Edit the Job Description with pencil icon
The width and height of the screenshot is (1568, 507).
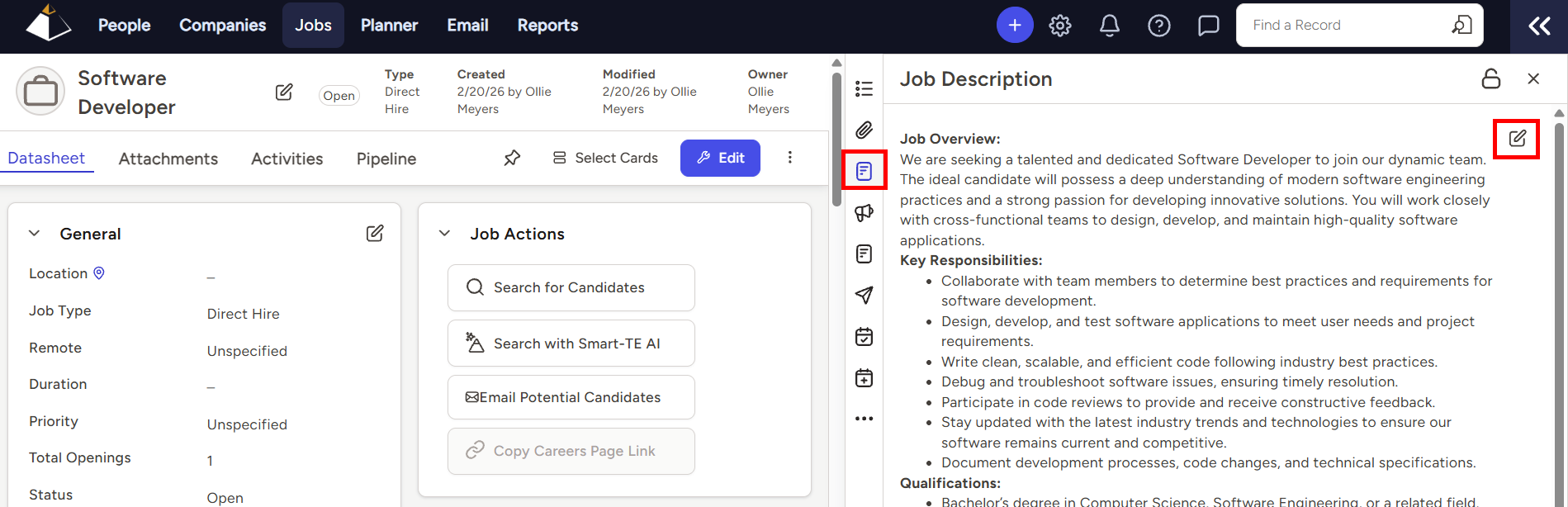[1517, 139]
